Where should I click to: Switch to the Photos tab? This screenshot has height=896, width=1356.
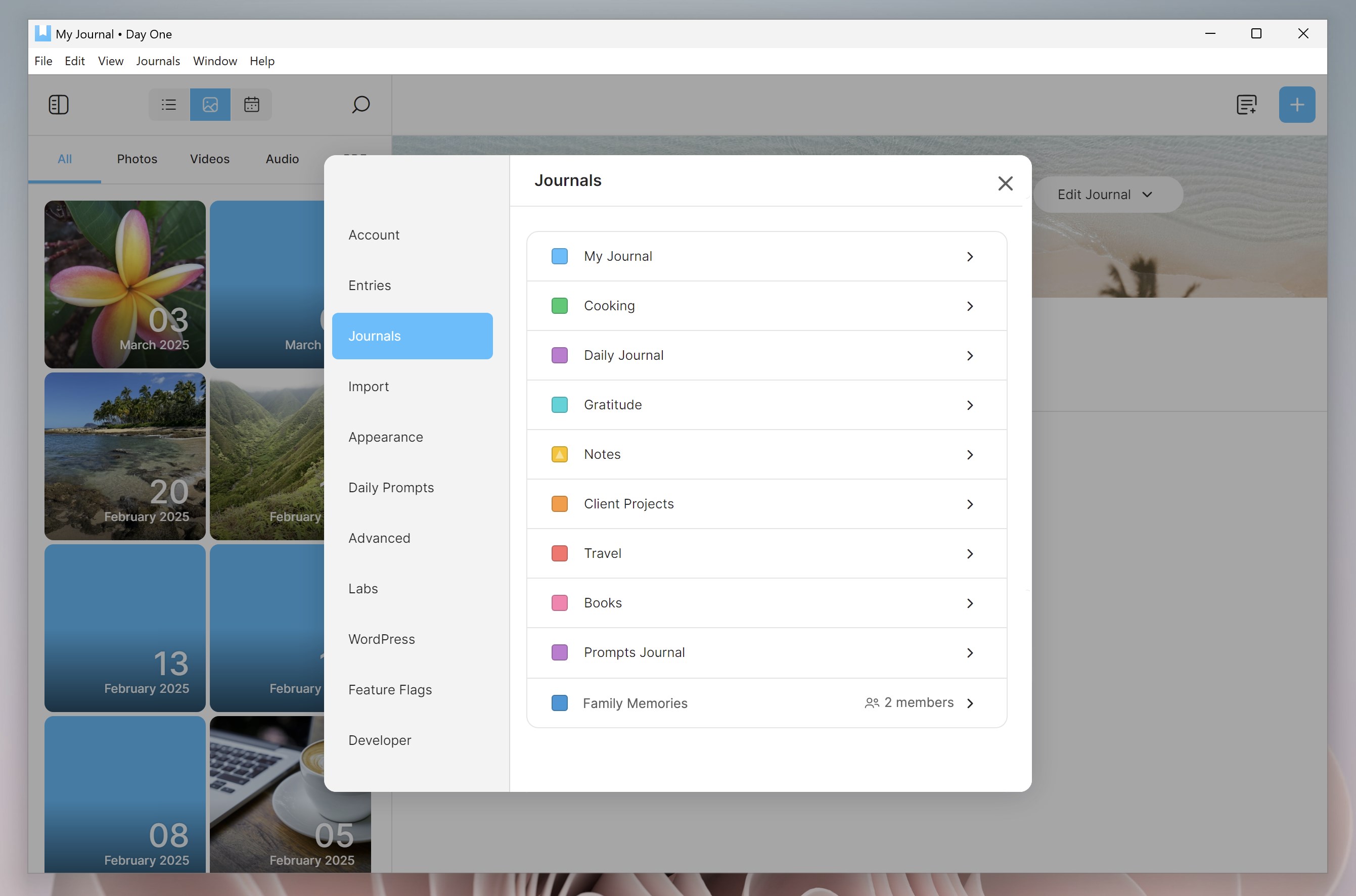tap(137, 159)
